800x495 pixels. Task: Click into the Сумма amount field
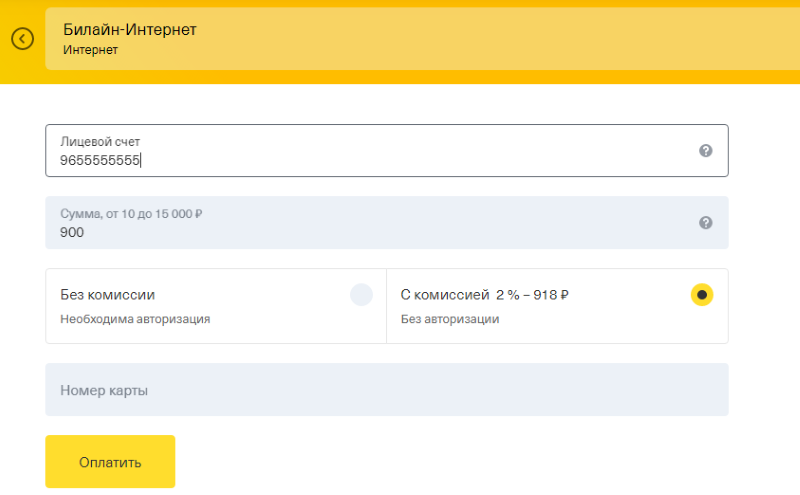pyautogui.click(x=387, y=222)
